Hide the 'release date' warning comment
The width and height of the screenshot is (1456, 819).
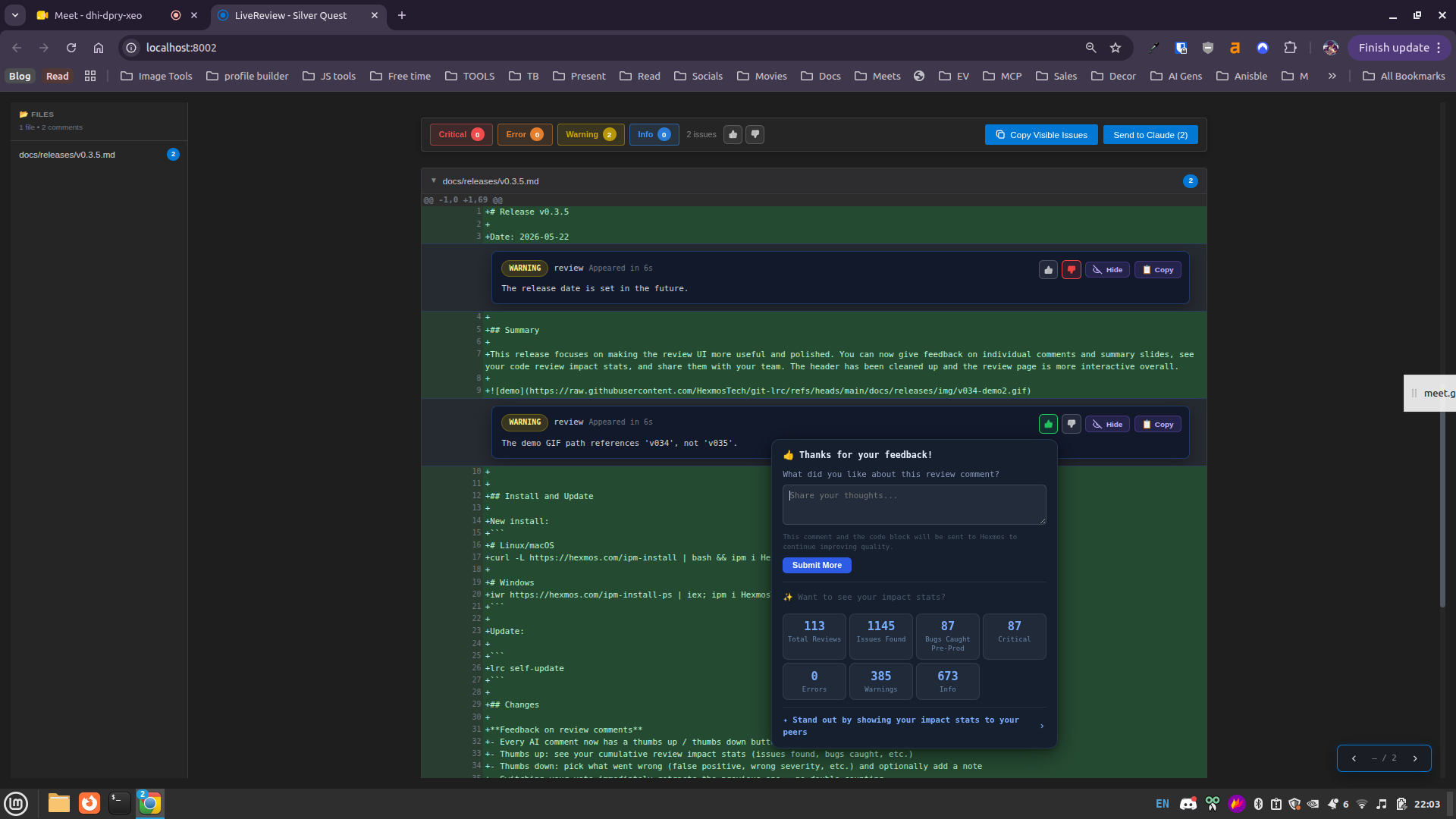(x=1107, y=269)
